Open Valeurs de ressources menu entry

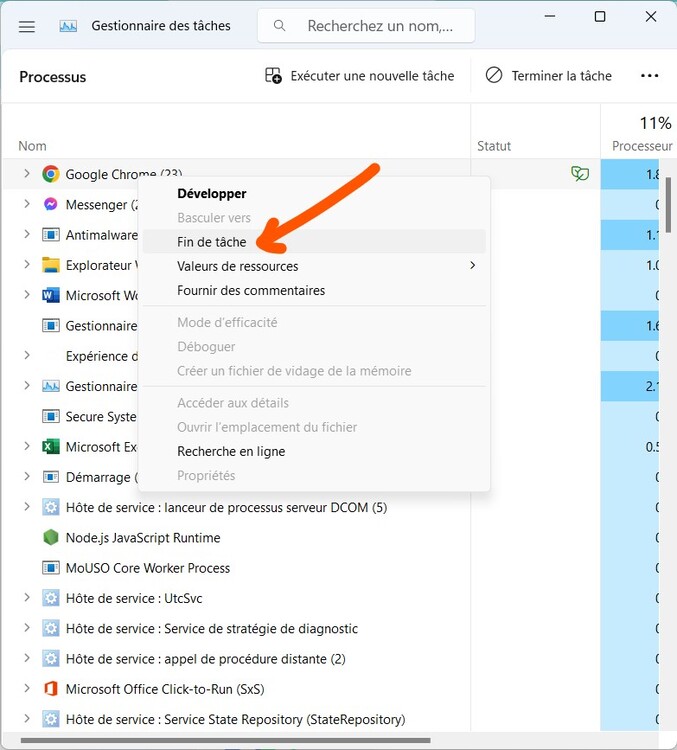click(314, 266)
